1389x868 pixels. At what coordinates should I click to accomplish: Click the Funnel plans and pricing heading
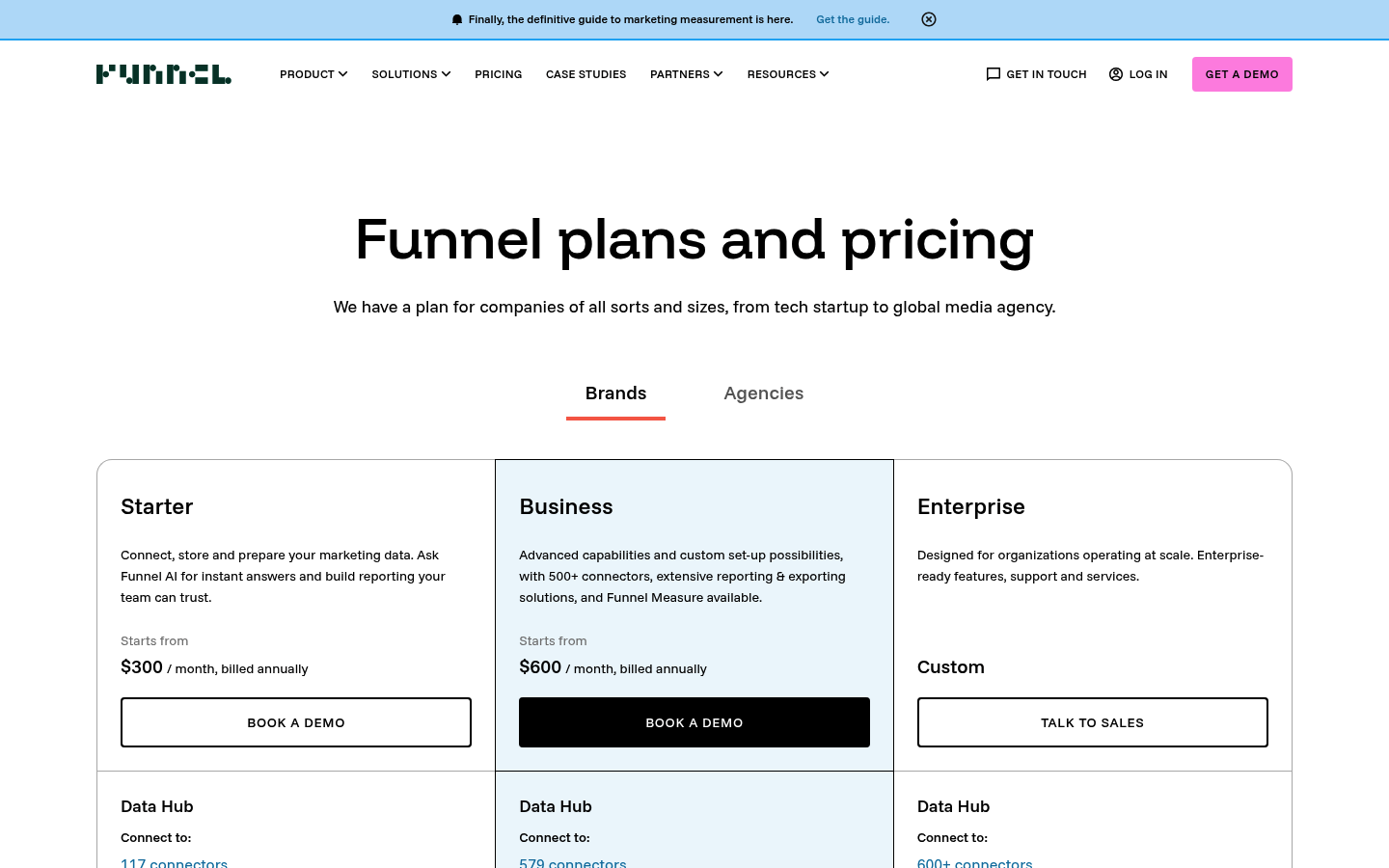pyautogui.click(x=694, y=239)
